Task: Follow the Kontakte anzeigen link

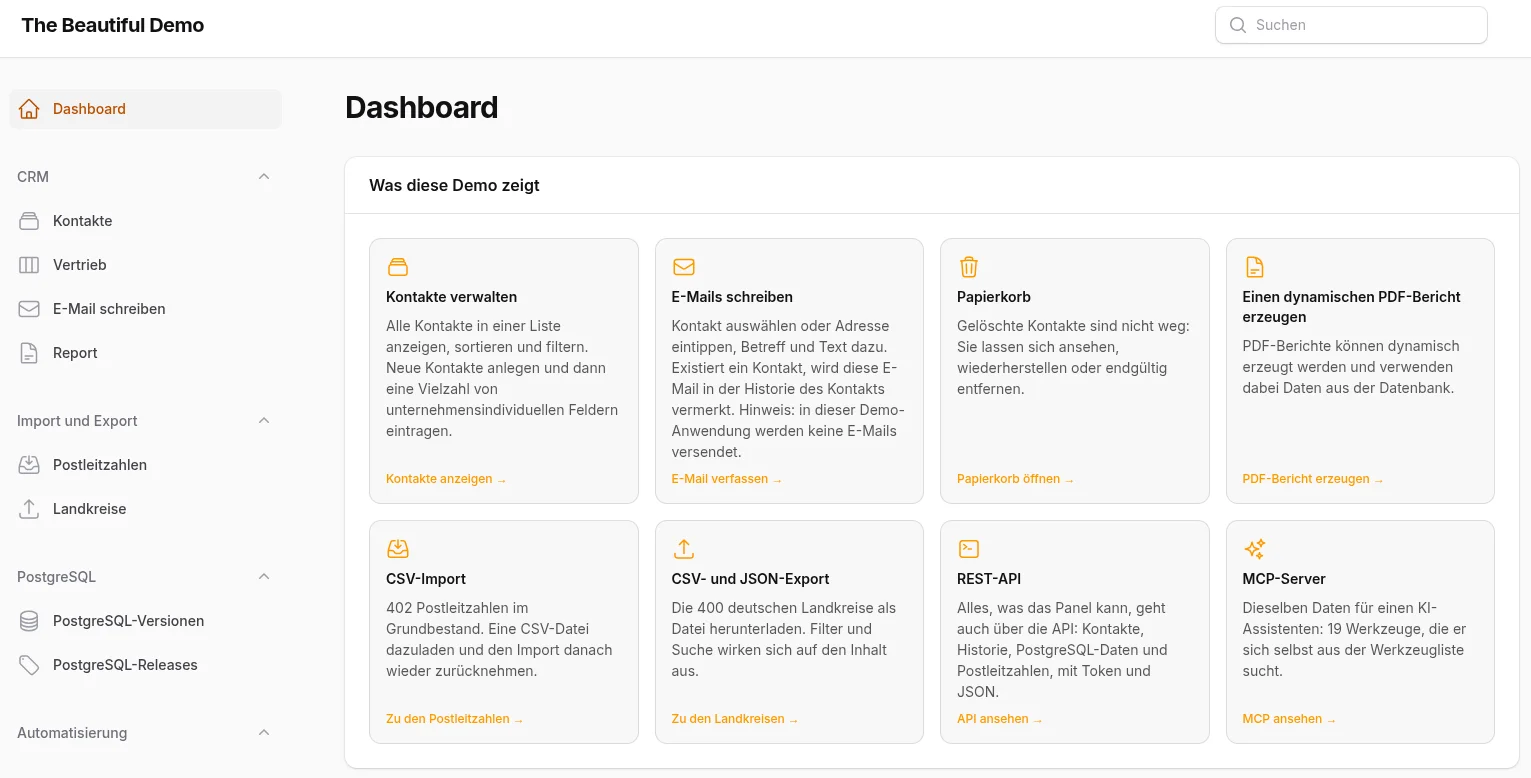Action: click(446, 479)
